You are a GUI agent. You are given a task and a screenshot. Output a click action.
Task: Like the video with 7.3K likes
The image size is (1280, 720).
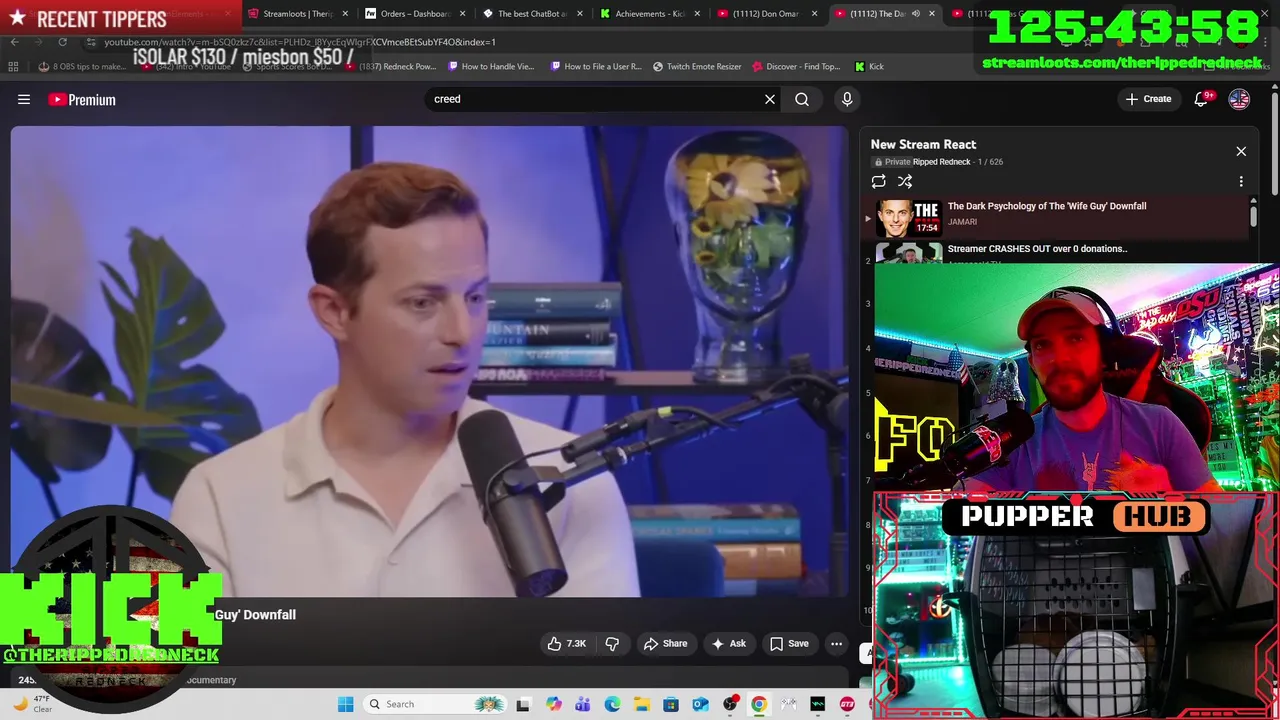pyautogui.click(x=566, y=644)
